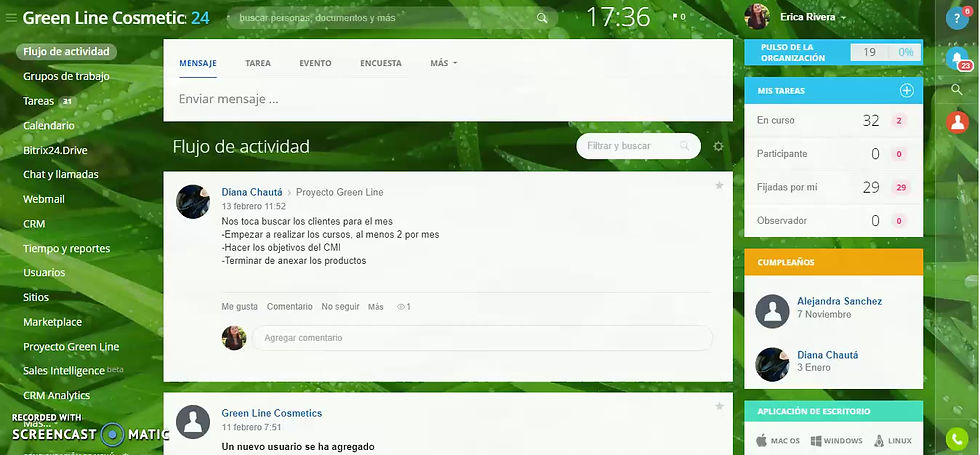Viewport: 980px width, 455px height.
Task: Open Marketplace in the left menu
Action: coord(52,322)
